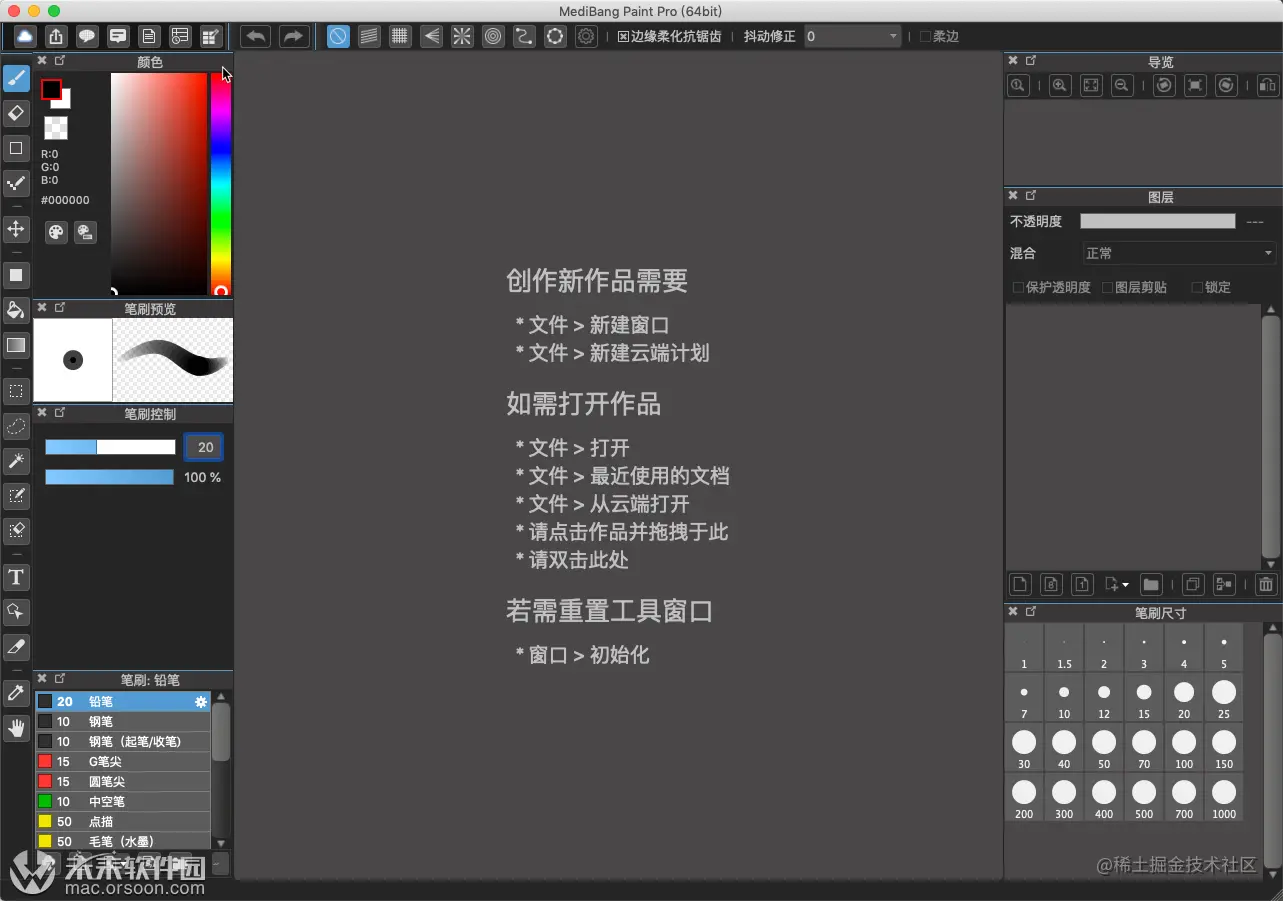The height and width of the screenshot is (901, 1283).
Task: Select the 中空笔 brush
Action: (123, 802)
